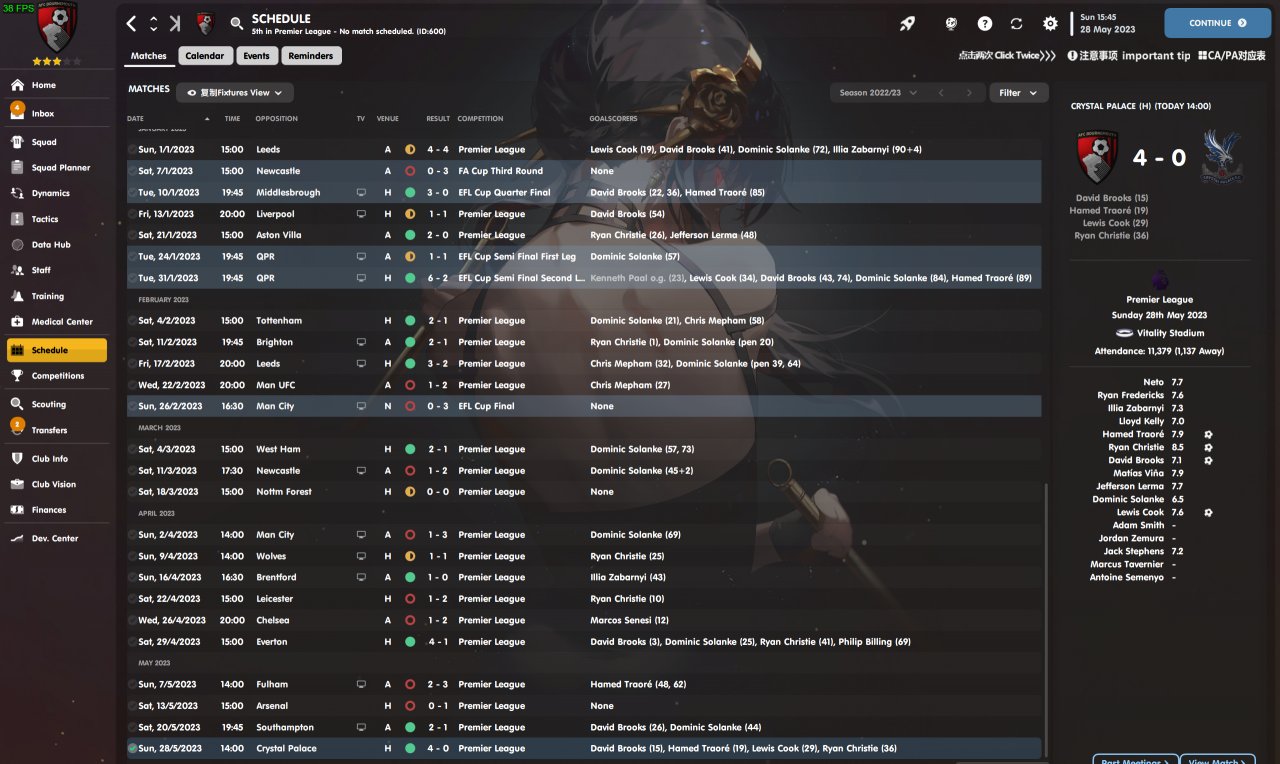Screen dimensions: 1280x764
Task: Open Scouting with the magnifier sidebar icon
Action: coord(17,404)
